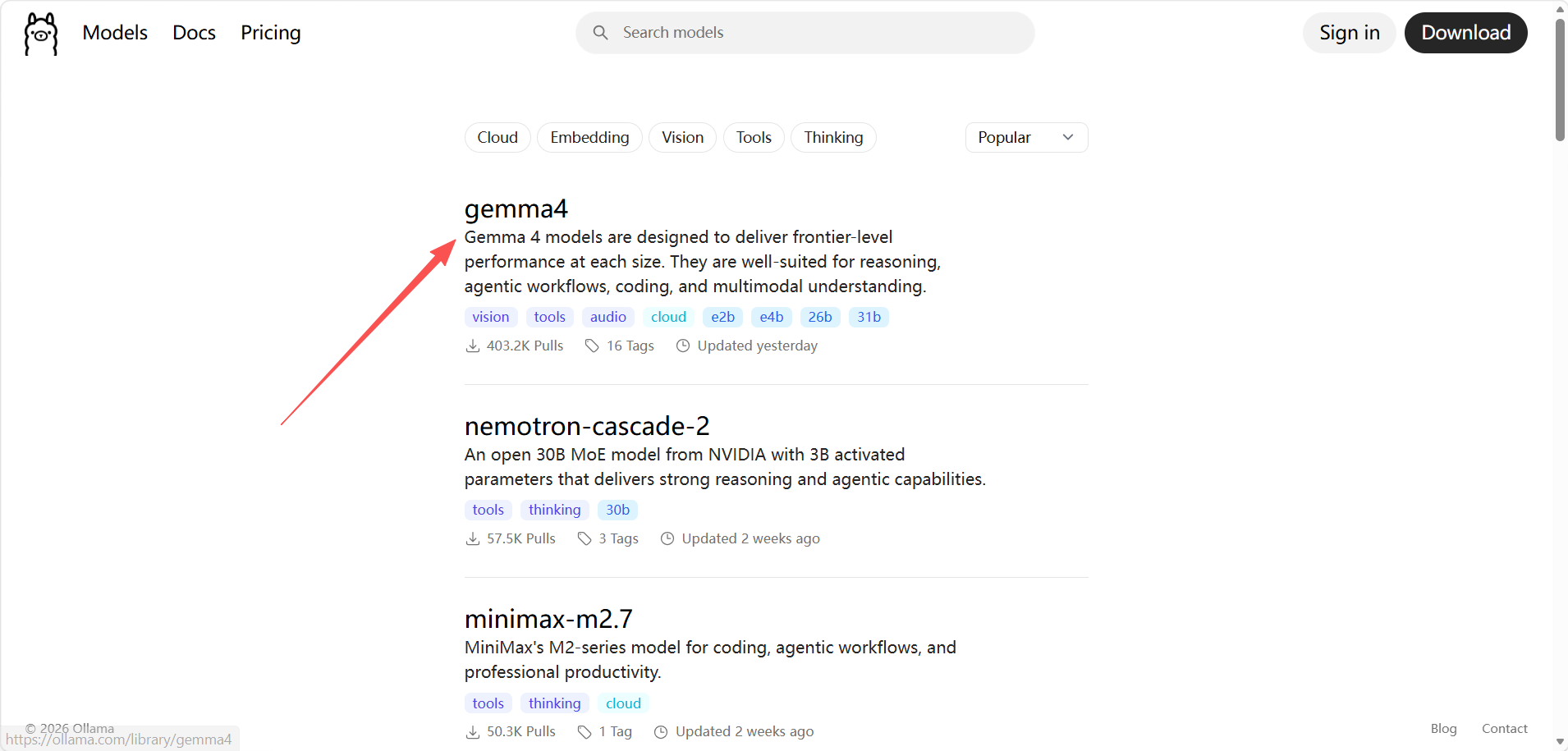Viewport: 1568px width, 751px height.
Task: Click clock icon in nemotron-cascade-2 row
Action: (x=667, y=539)
